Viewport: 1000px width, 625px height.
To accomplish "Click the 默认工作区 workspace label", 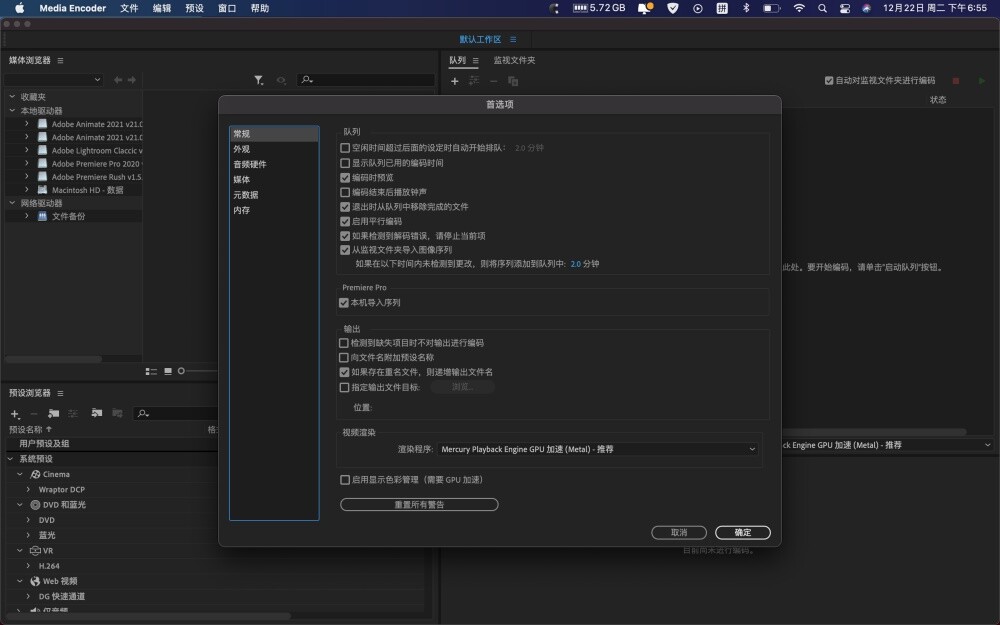I will coord(480,40).
